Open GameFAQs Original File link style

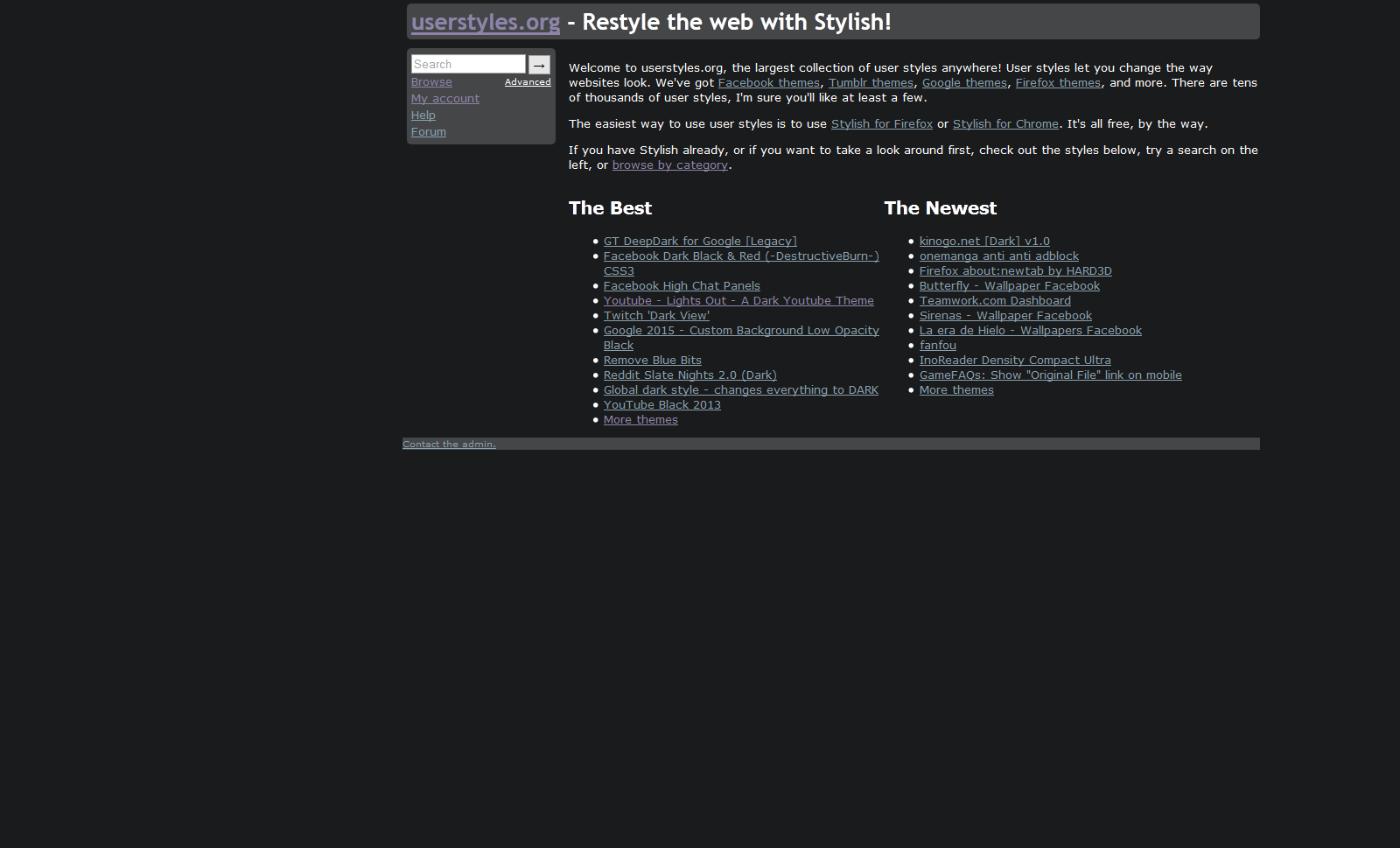pos(1051,375)
